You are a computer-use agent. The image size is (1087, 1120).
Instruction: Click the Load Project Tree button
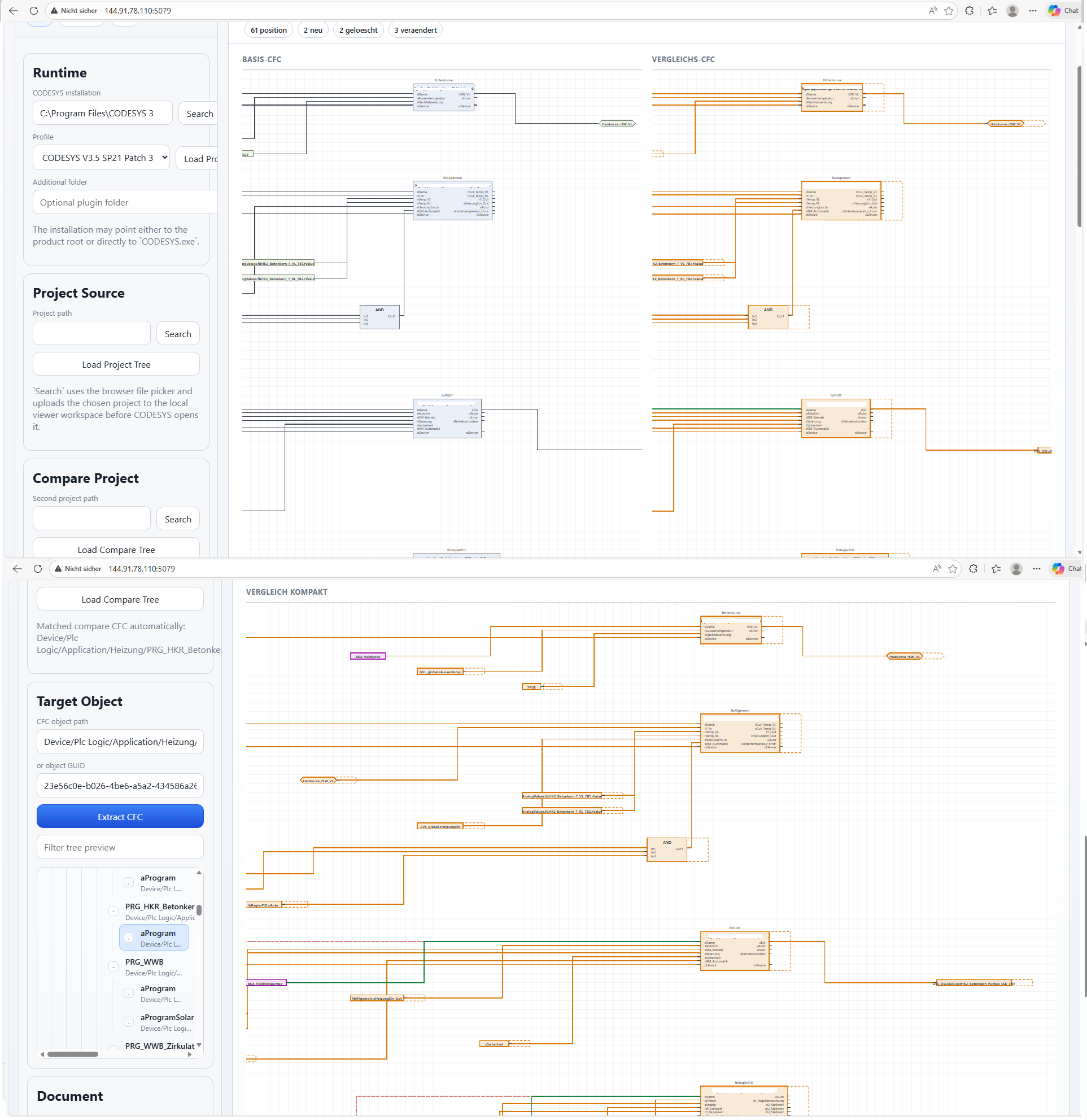pyautogui.click(x=116, y=364)
